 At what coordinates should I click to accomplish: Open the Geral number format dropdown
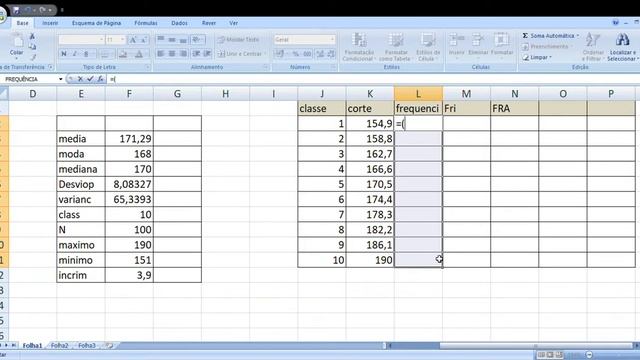(x=332, y=40)
